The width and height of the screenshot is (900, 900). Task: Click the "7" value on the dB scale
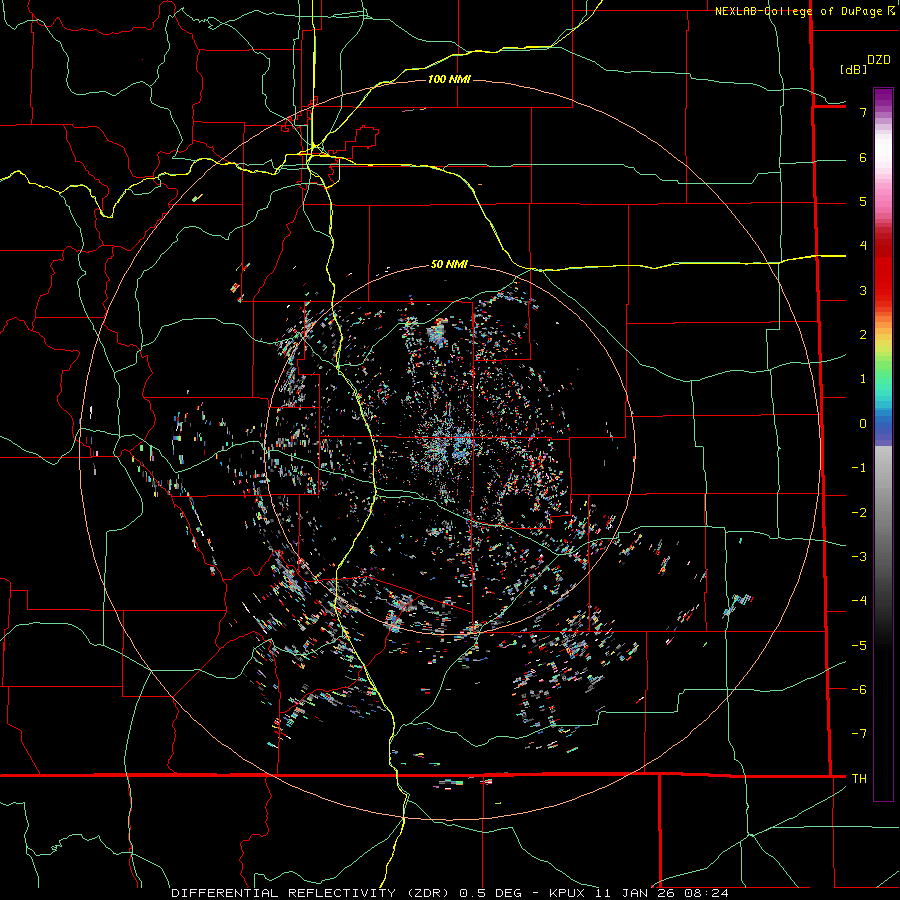(x=863, y=112)
